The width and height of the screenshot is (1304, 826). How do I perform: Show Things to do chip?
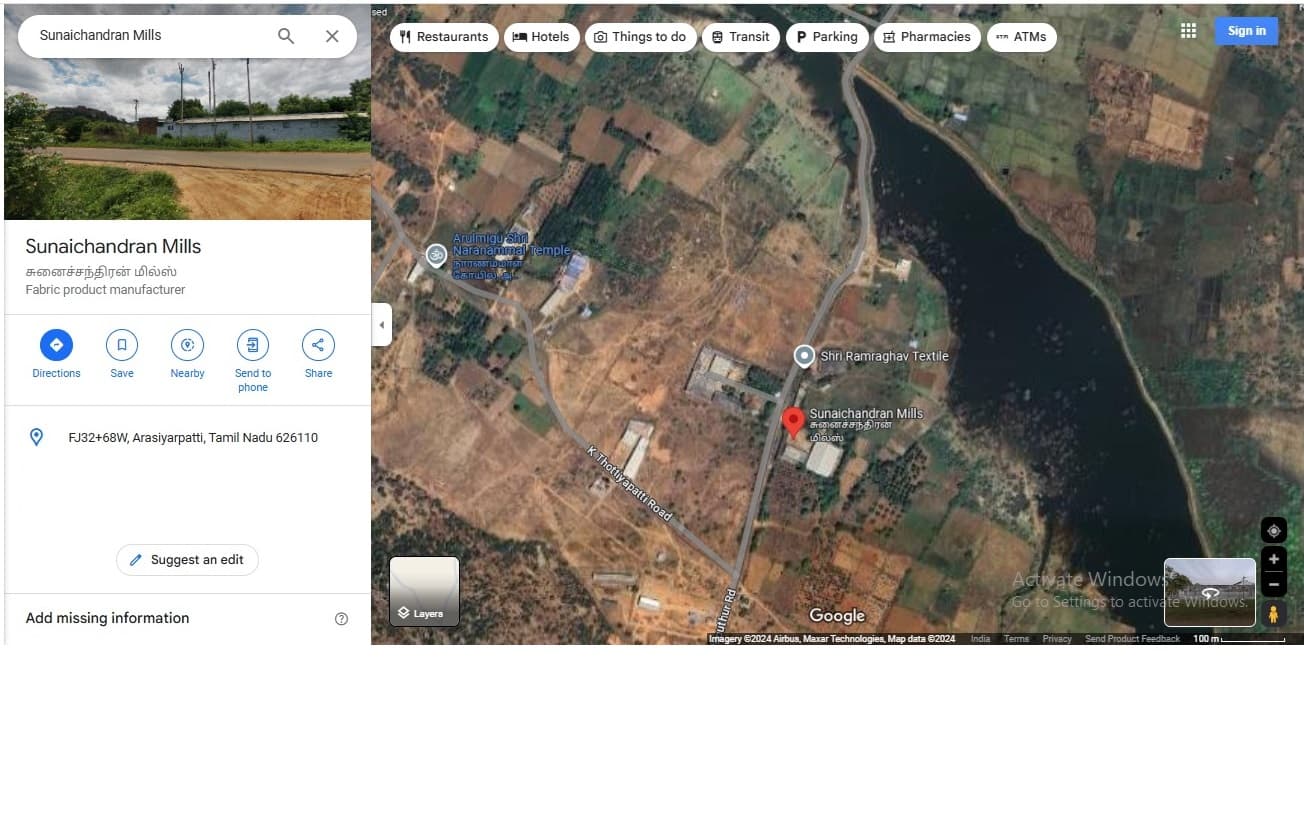(x=640, y=37)
